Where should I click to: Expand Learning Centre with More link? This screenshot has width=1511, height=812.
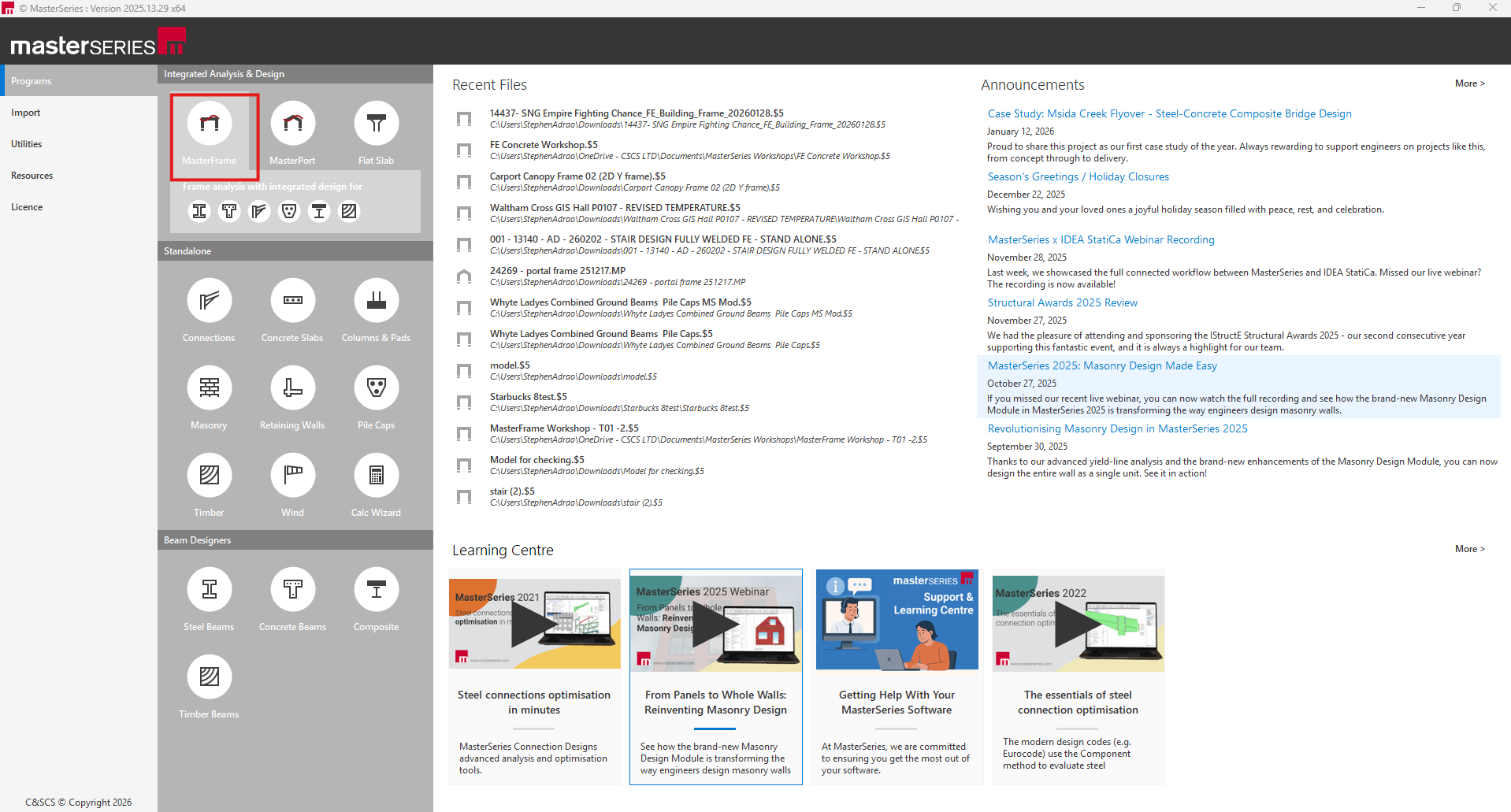tap(1469, 549)
